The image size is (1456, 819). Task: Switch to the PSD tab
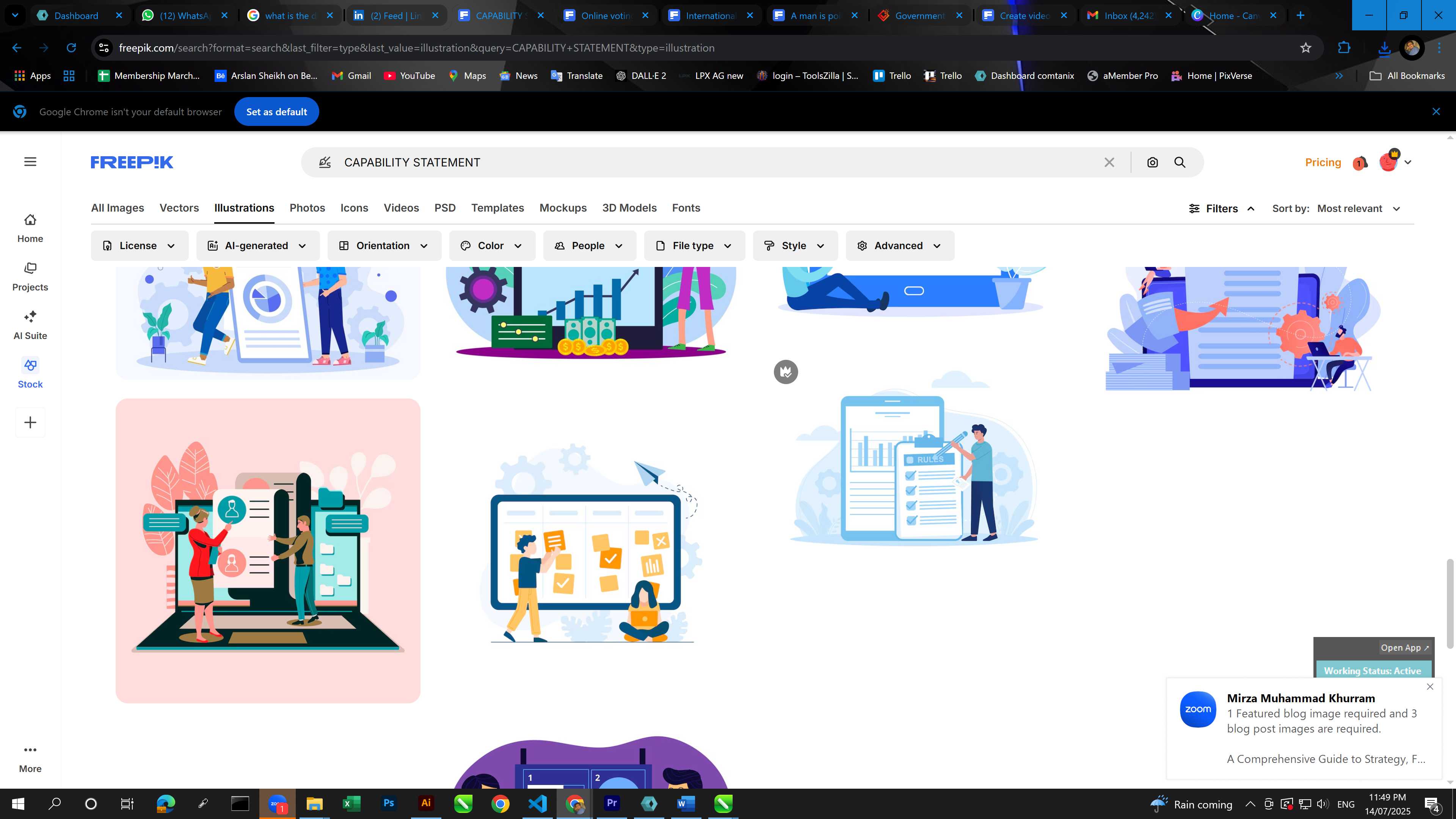pyautogui.click(x=445, y=208)
